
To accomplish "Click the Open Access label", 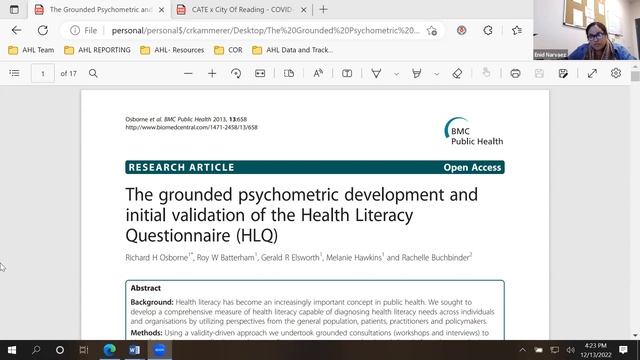I will point(472,167).
